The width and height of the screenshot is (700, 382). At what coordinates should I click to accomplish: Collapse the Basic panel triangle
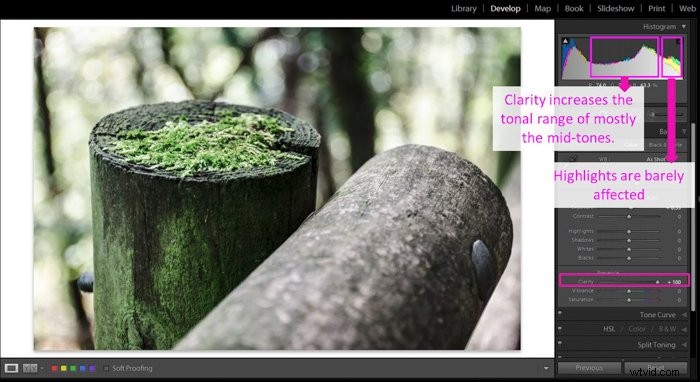coord(684,131)
